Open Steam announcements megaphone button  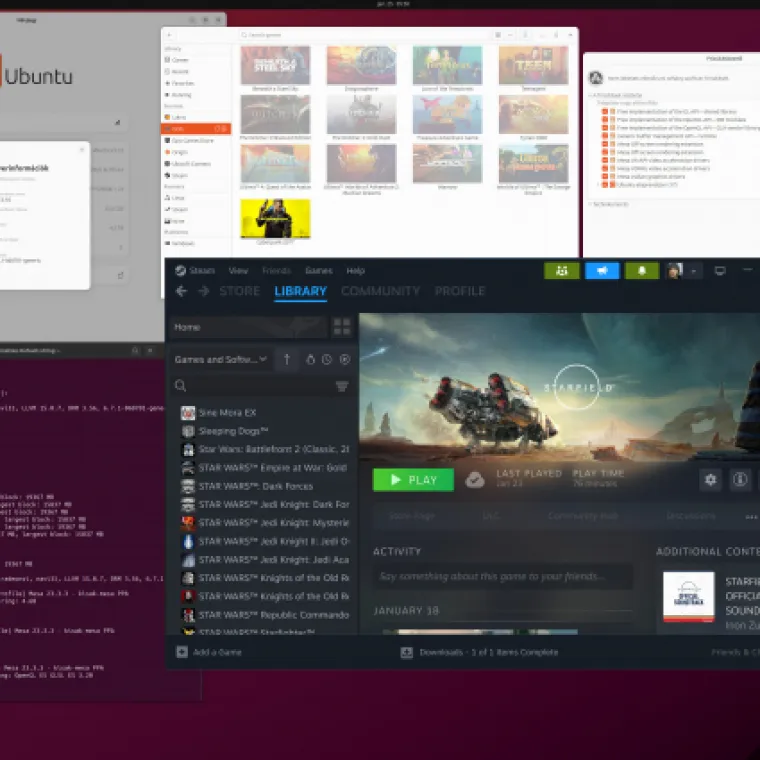[x=602, y=270]
